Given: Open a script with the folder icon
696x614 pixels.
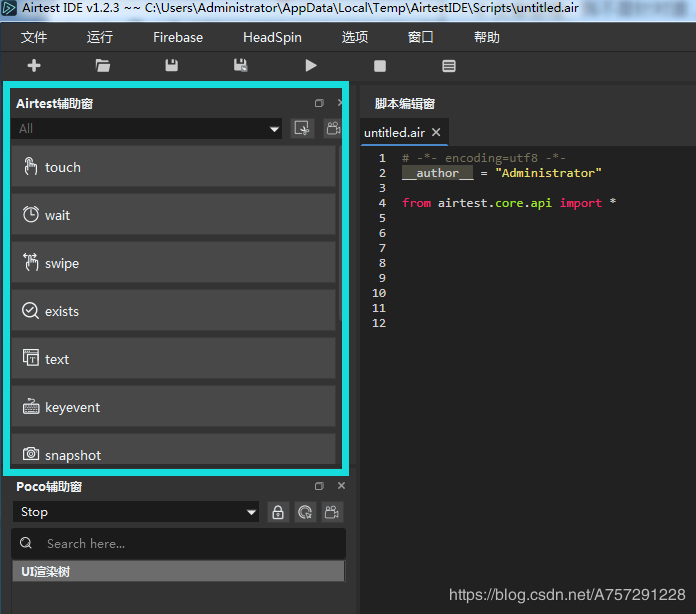Looking at the screenshot, I should coord(103,66).
